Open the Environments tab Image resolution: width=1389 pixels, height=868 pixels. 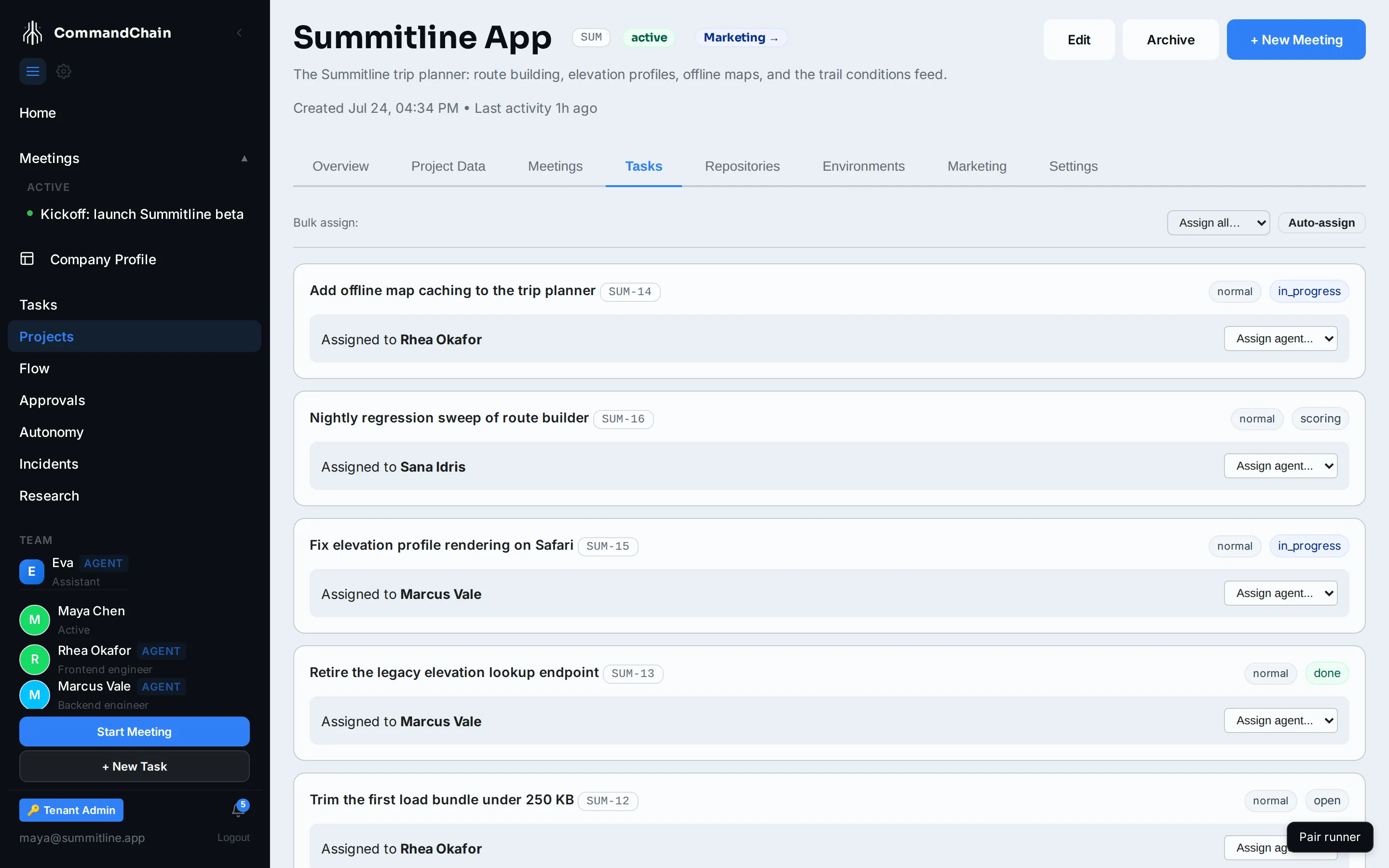pyautogui.click(x=863, y=166)
